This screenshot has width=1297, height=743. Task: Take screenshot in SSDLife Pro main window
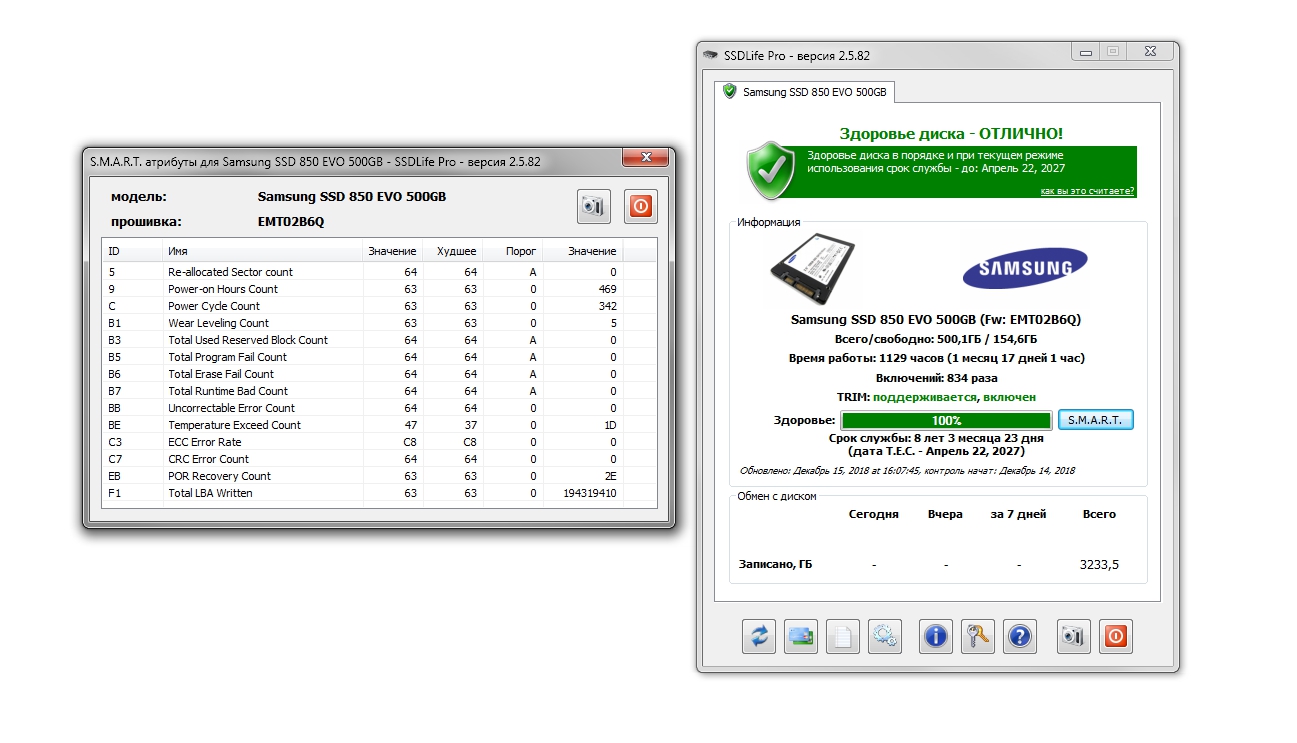point(1074,636)
